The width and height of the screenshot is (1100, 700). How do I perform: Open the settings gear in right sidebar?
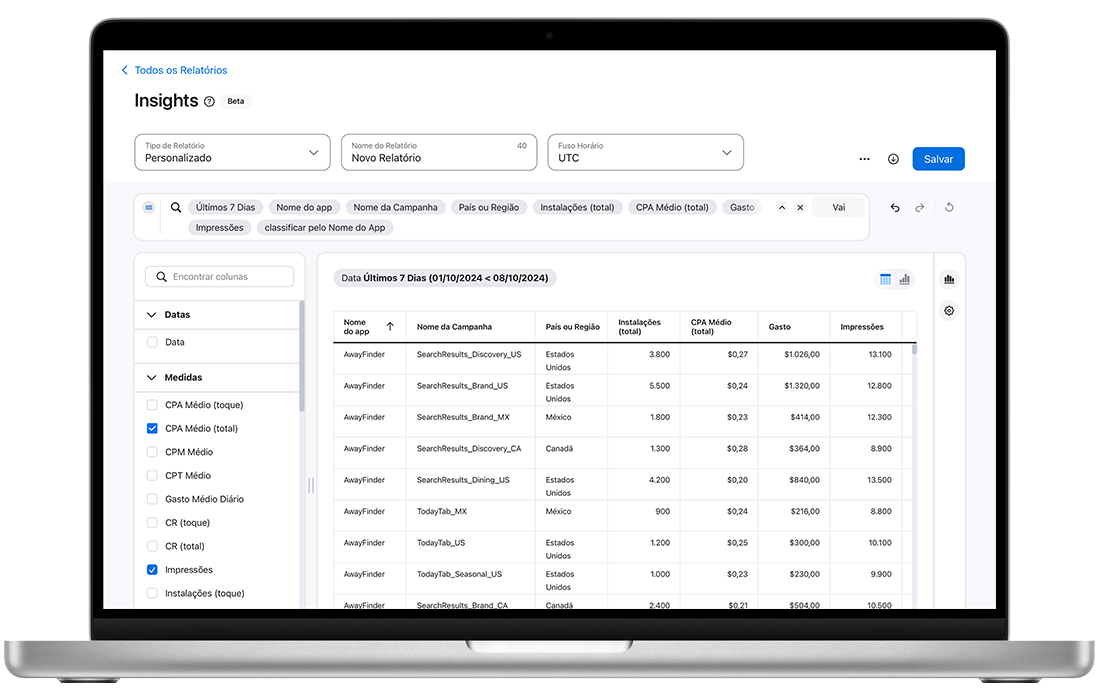coord(949,311)
